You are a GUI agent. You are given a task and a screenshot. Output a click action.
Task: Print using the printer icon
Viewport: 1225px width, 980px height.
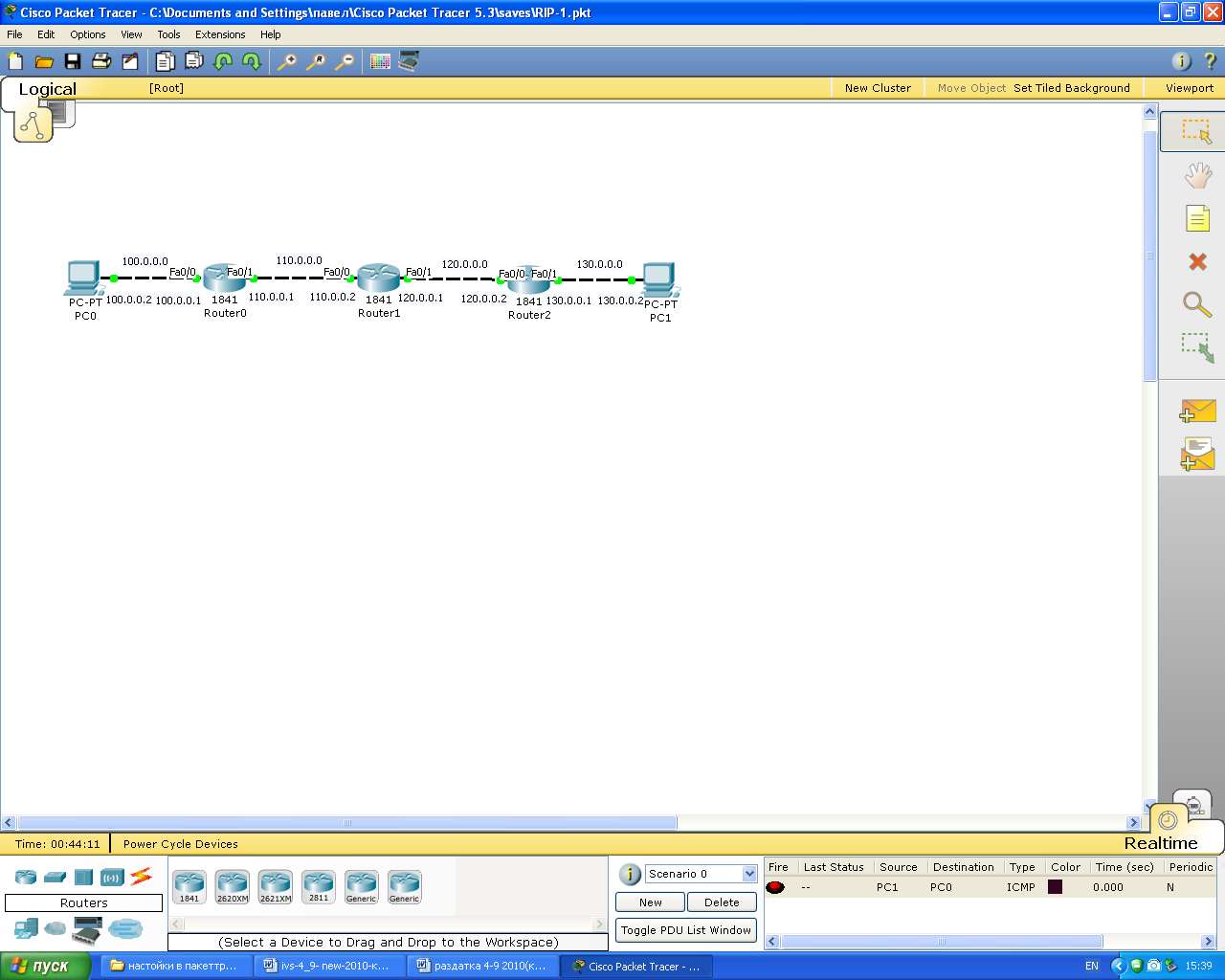(x=101, y=61)
